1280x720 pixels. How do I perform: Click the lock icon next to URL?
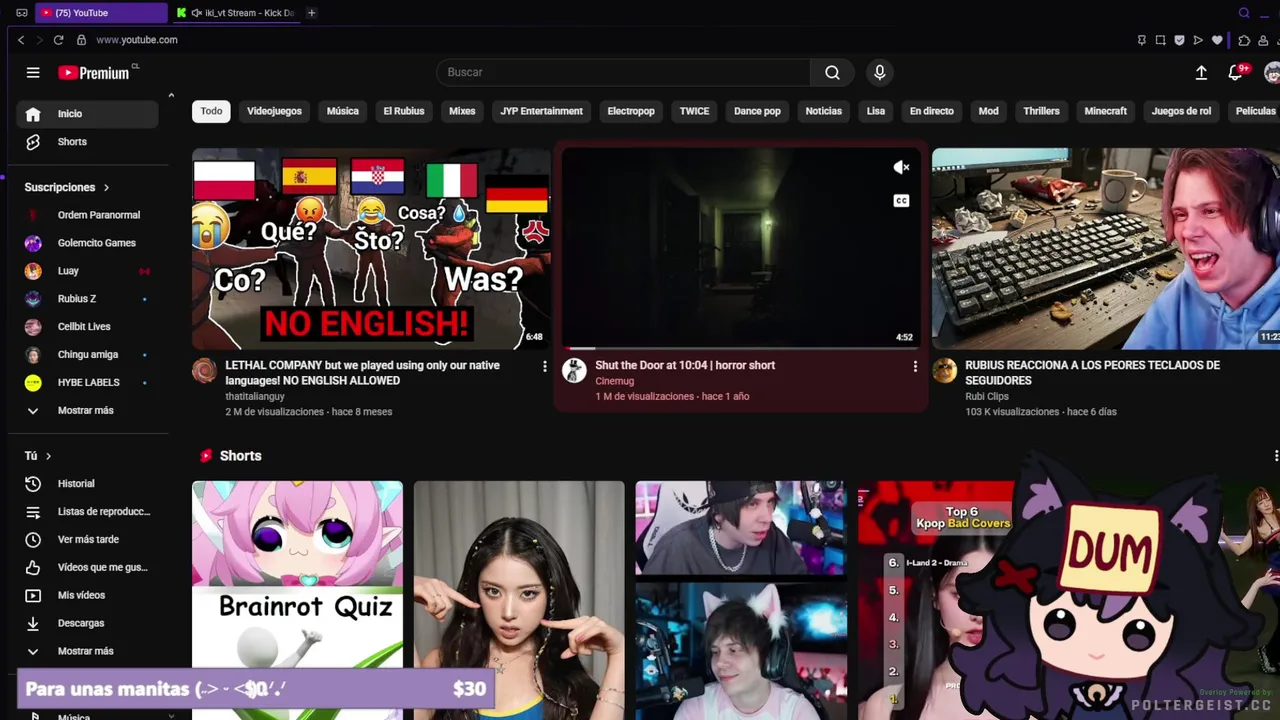click(x=81, y=40)
